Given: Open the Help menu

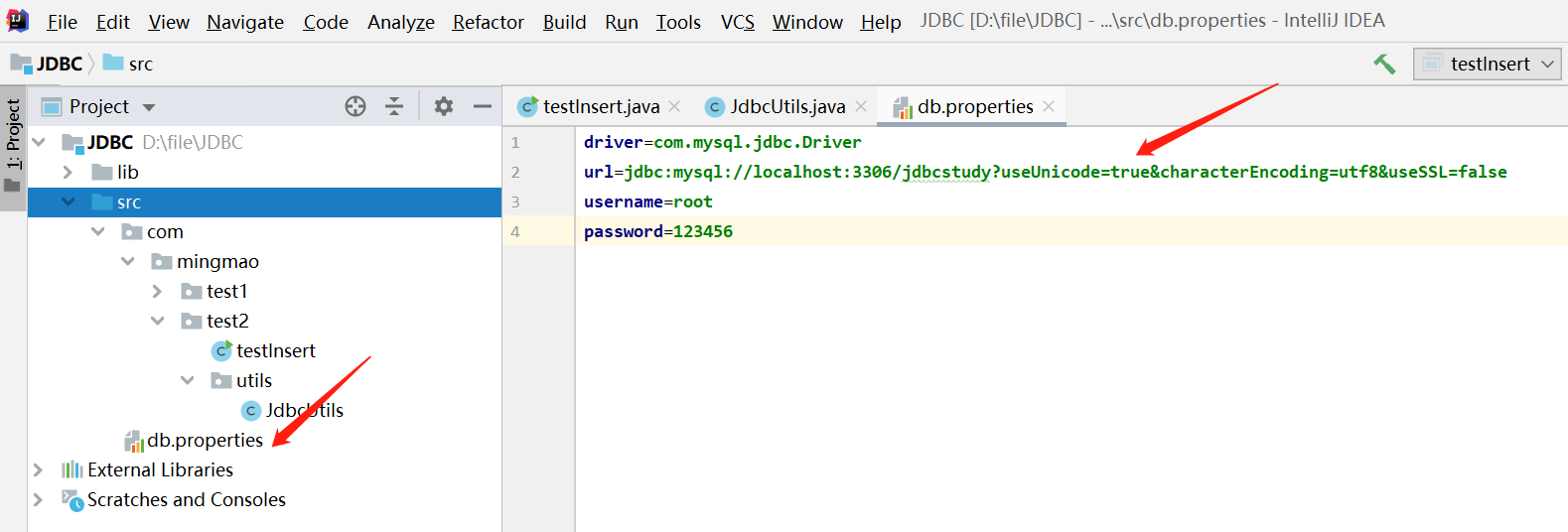Looking at the screenshot, I should (880, 22).
